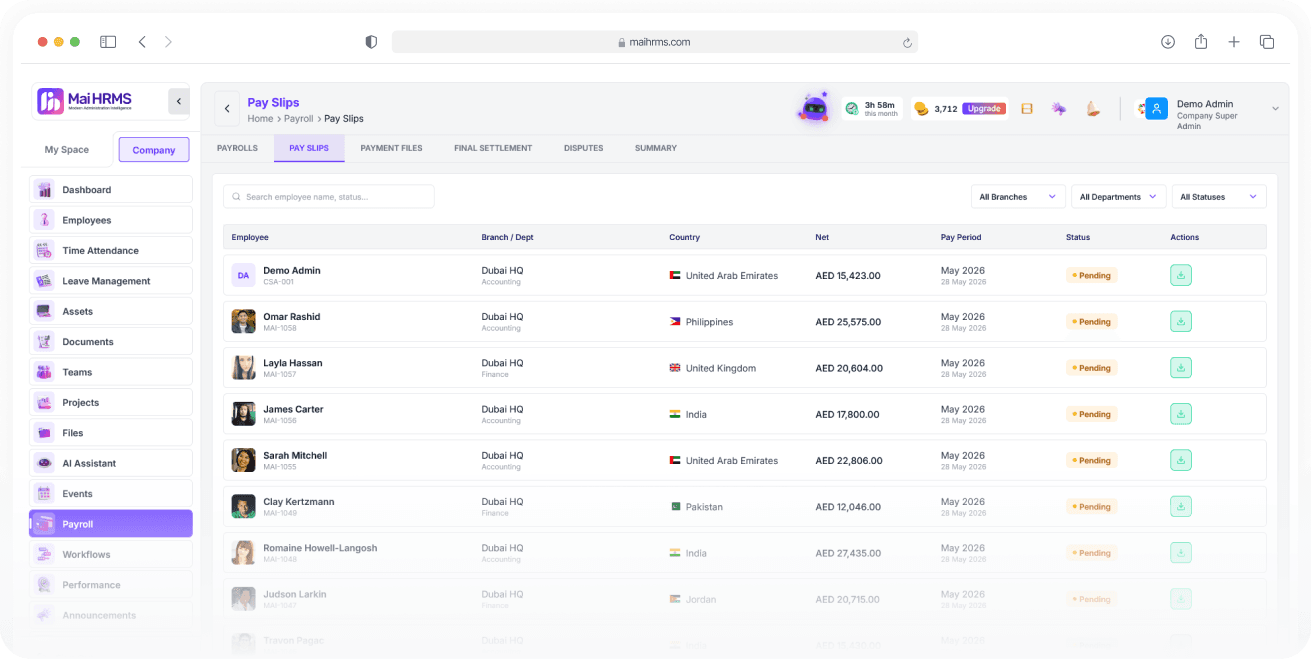Open Projects in the sidebar
Viewport: 1311px width, 659px height.
pos(111,402)
